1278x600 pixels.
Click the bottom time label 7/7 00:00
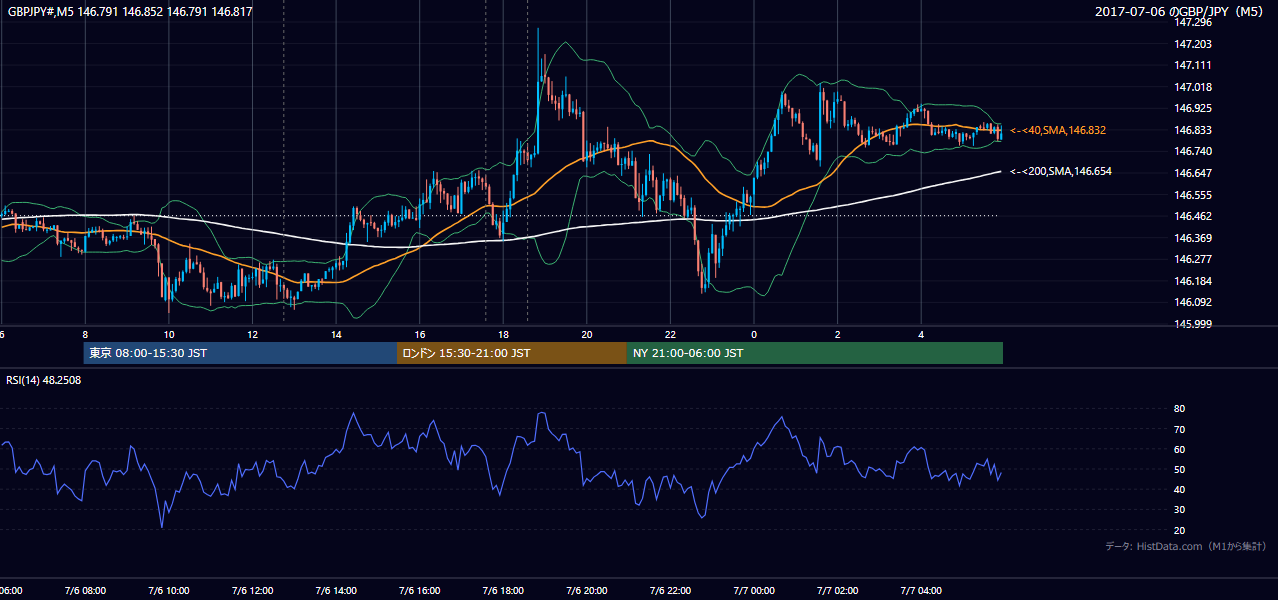click(754, 591)
